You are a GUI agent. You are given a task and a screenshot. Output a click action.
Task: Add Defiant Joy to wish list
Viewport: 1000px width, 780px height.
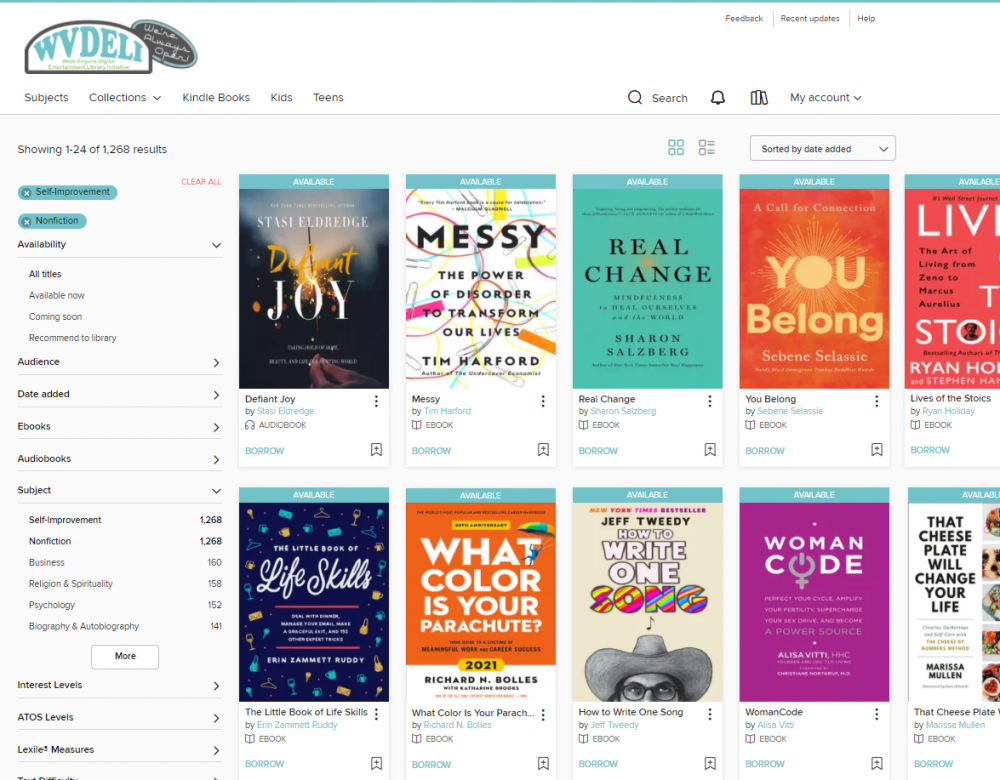[x=376, y=450]
